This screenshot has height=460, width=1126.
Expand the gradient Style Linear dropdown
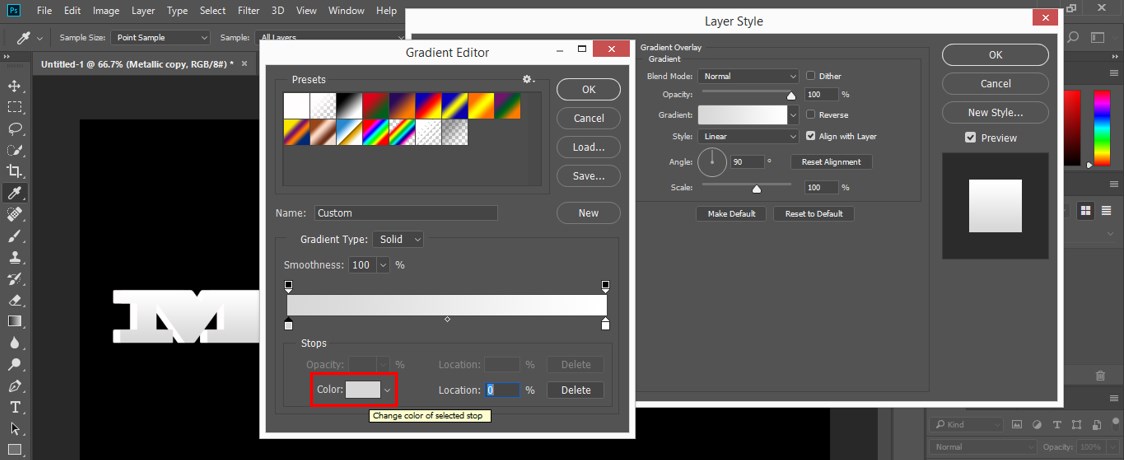pyautogui.click(x=748, y=136)
